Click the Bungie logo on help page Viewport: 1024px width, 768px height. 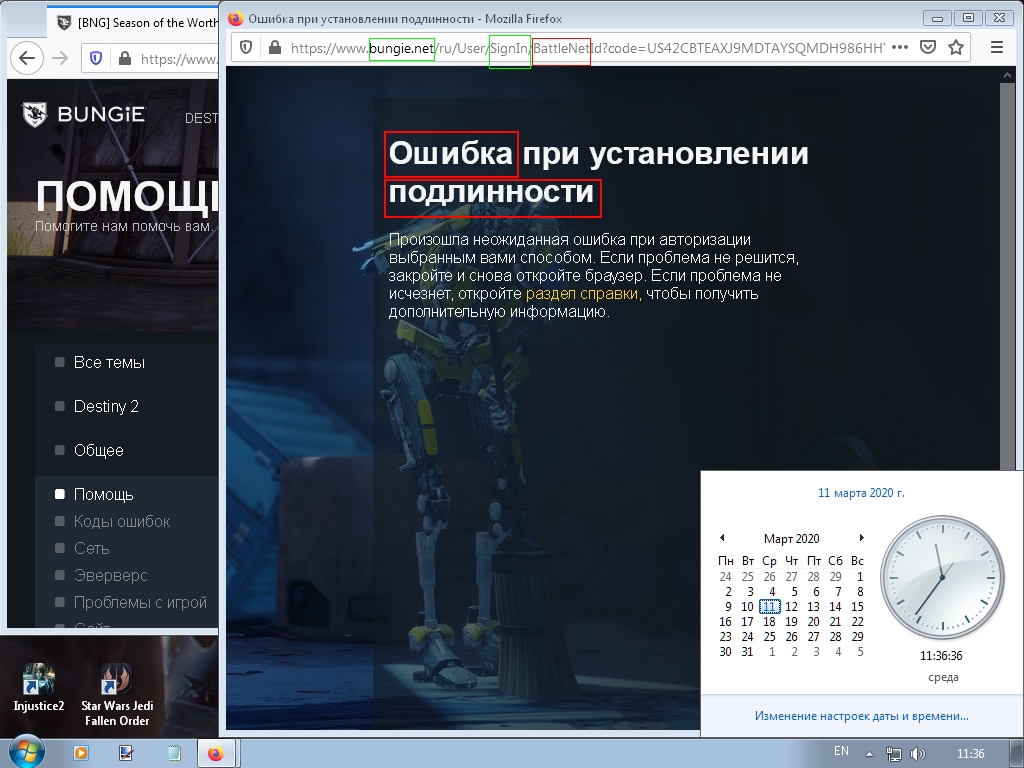pyautogui.click(x=84, y=114)
